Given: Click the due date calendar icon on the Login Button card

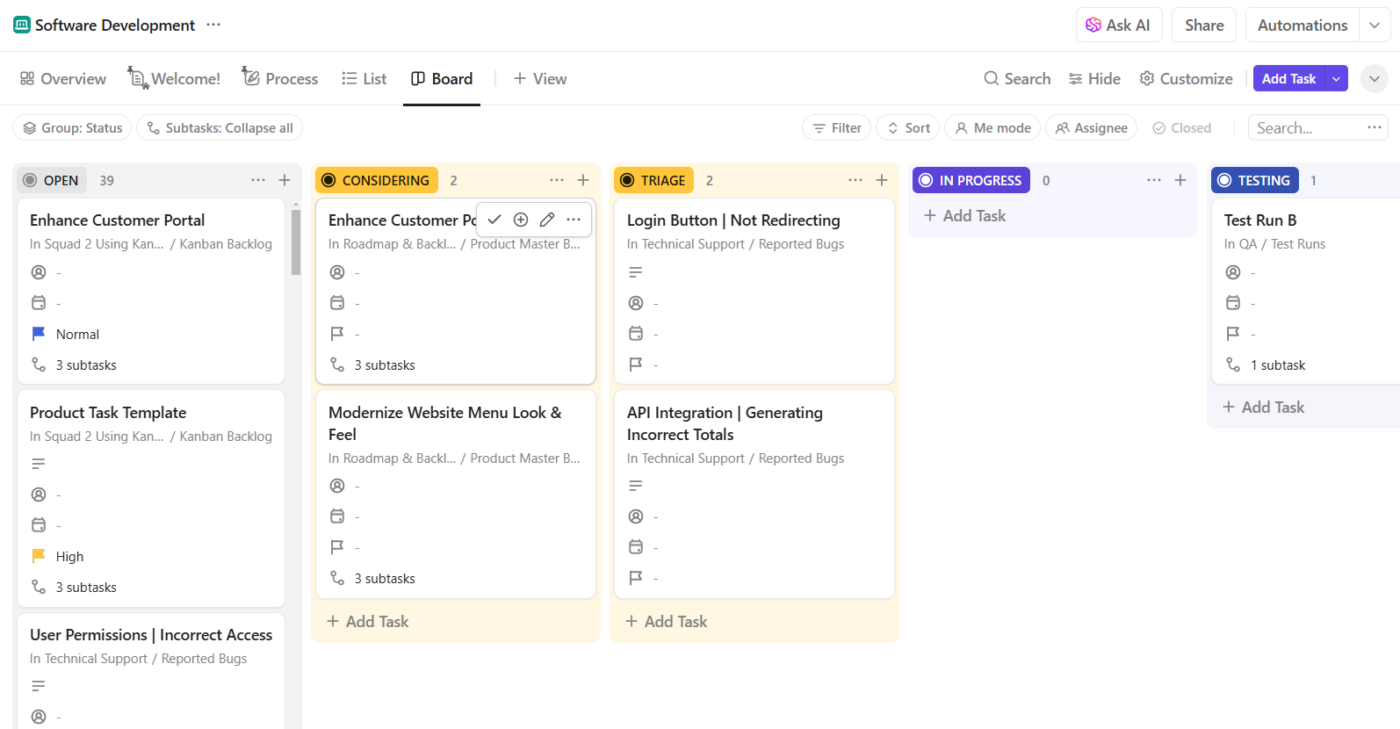Looking at the screenshot, I should click(x=635, y=334).
